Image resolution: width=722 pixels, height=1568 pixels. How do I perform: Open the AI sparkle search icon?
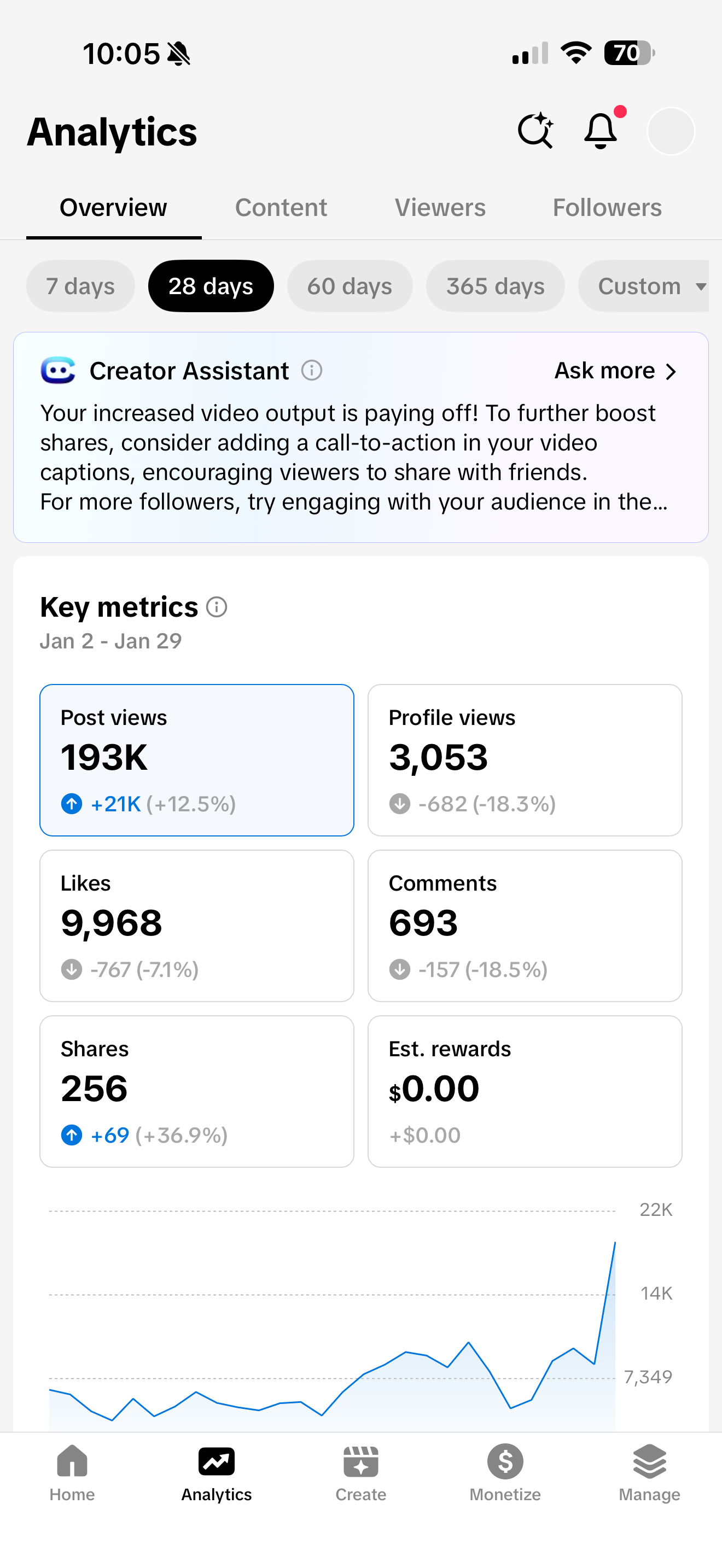[535, 131]
